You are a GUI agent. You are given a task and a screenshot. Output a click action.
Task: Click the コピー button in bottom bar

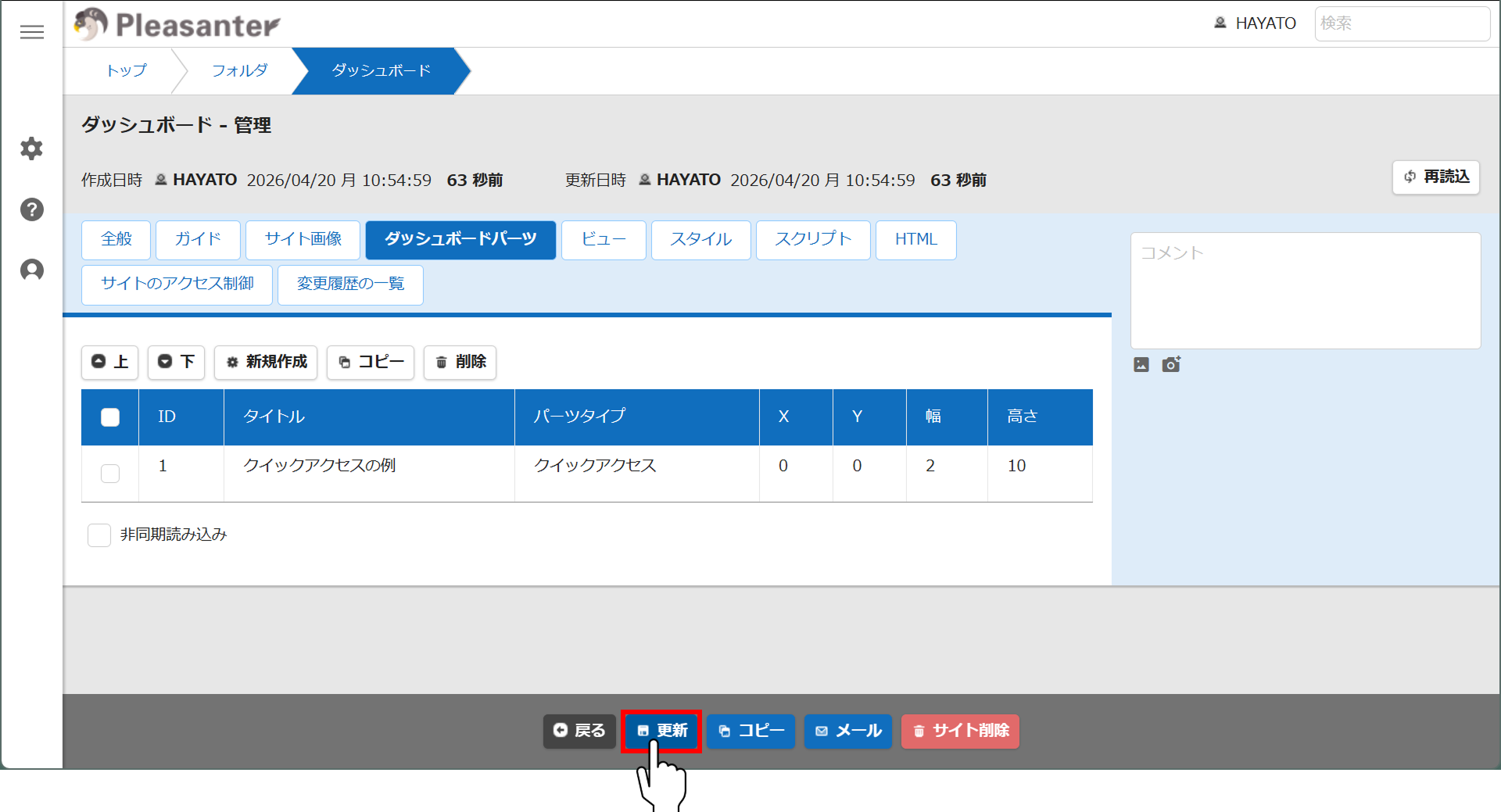(750, 732)
